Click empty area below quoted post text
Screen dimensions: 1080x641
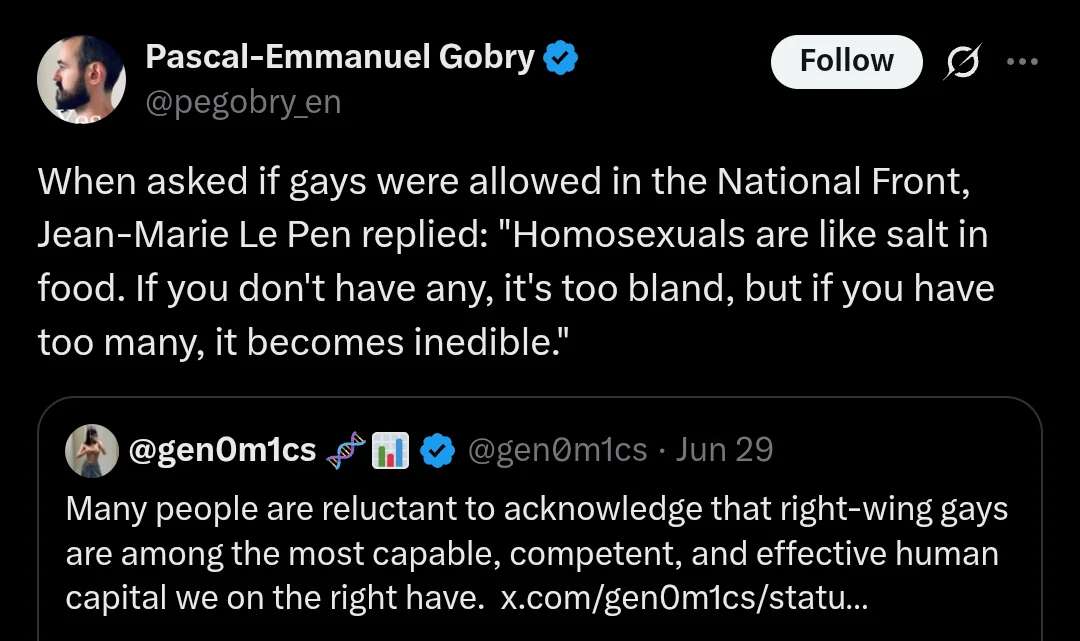[x=539, y=630]
